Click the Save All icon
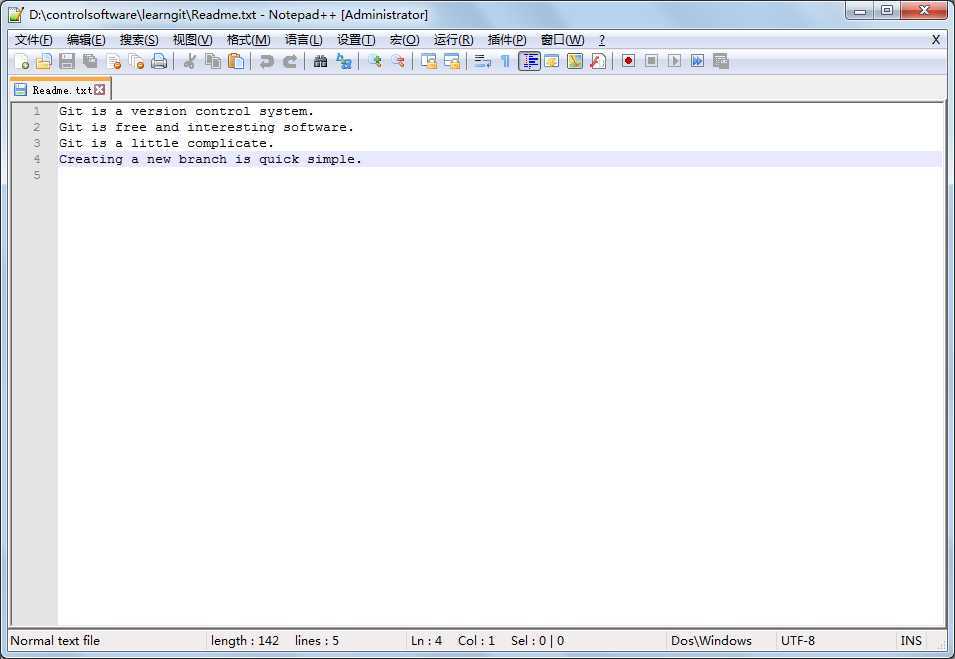 click(90, 61)
